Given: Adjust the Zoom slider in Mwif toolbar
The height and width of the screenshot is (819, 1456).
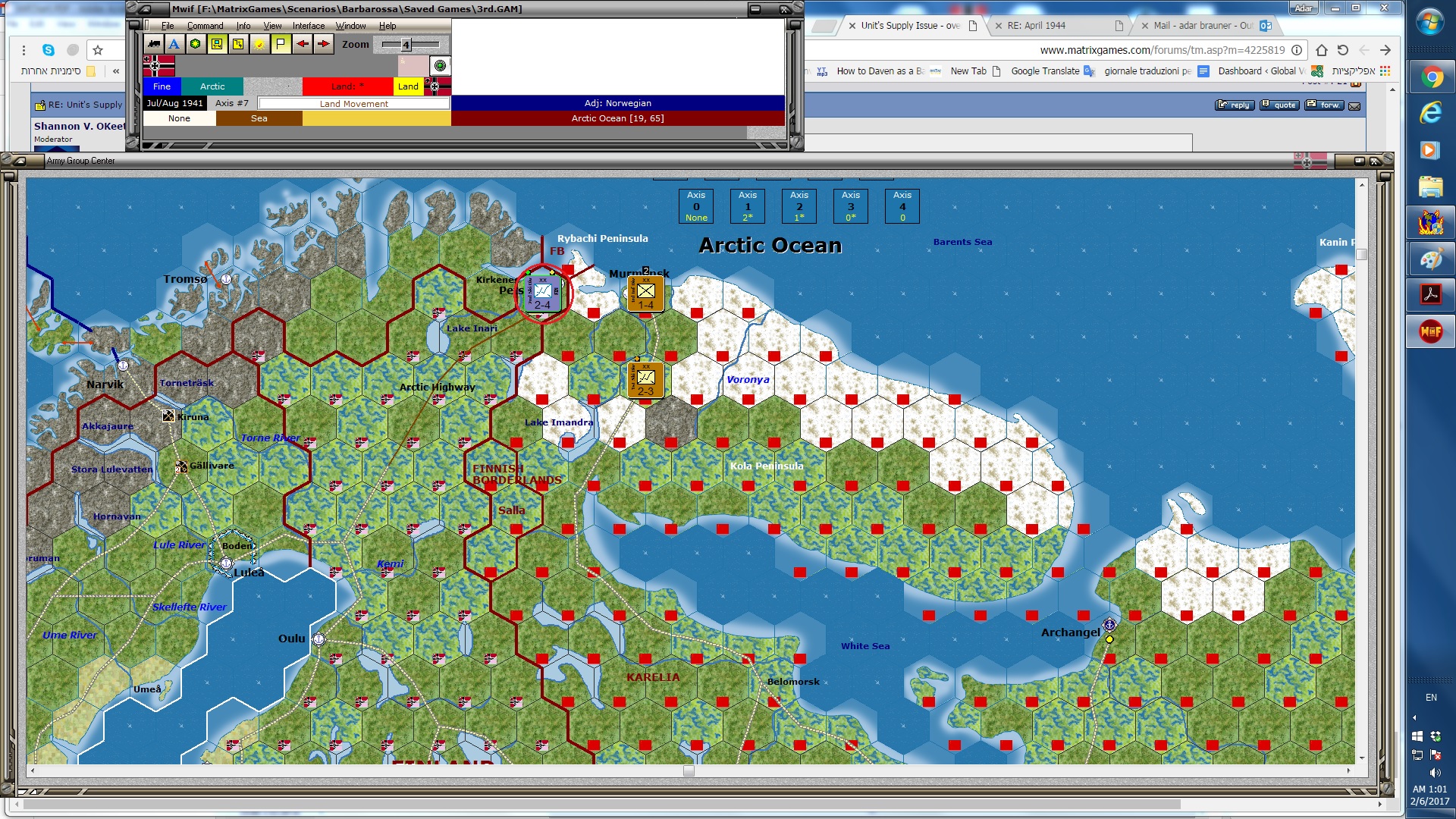Looking at the screenshot, I should tap(406, 45).
